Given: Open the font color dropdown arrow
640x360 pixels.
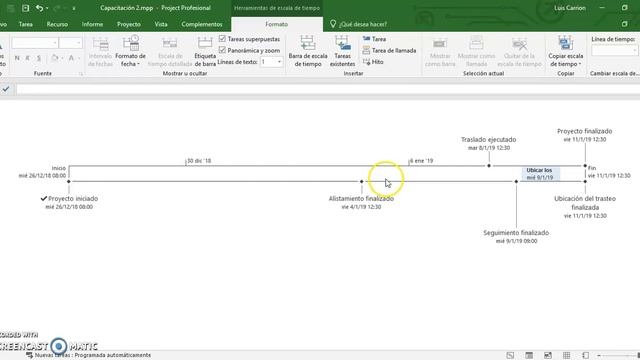Looking at the screenshot, I should click(78, 58).
